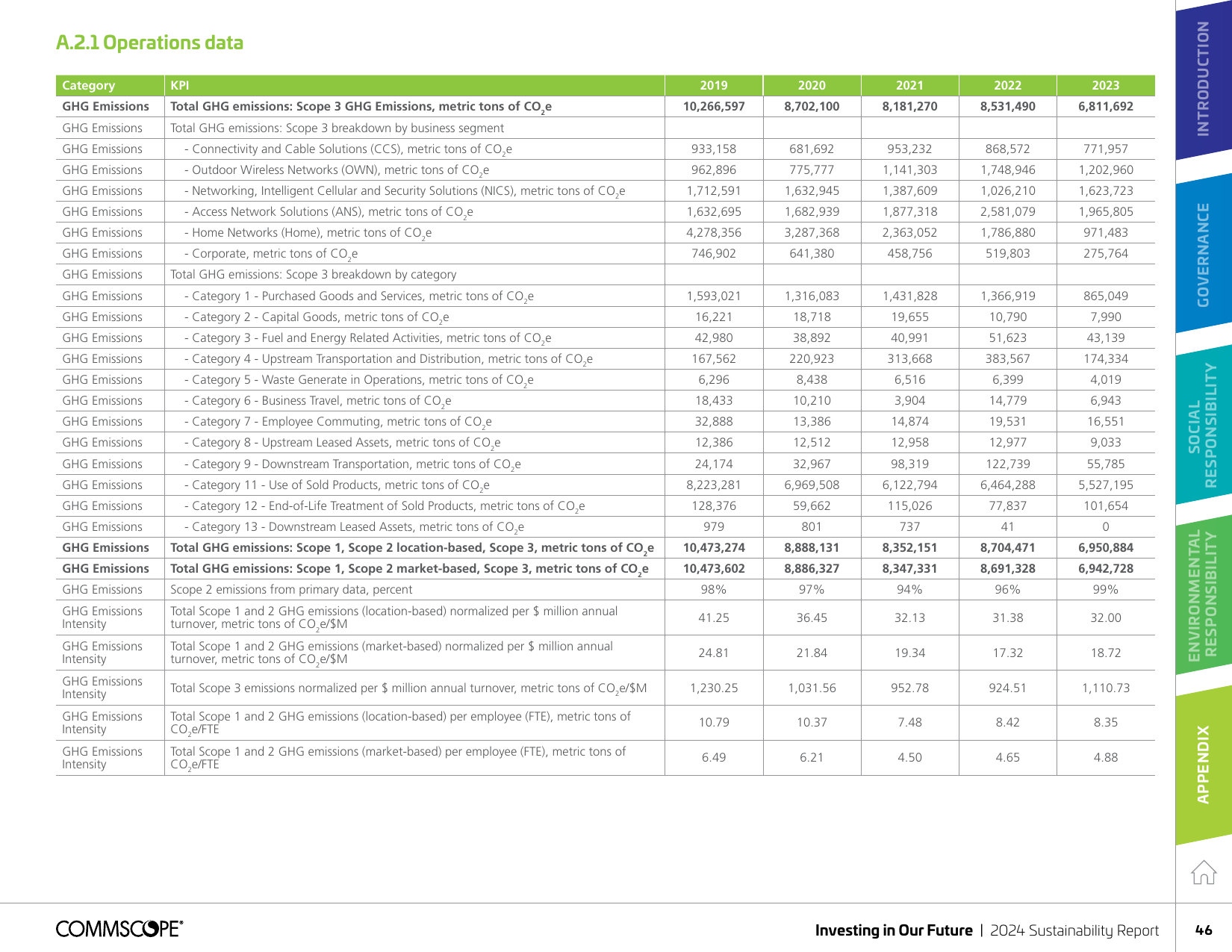Select the 2023 column header

(1106, 85)
